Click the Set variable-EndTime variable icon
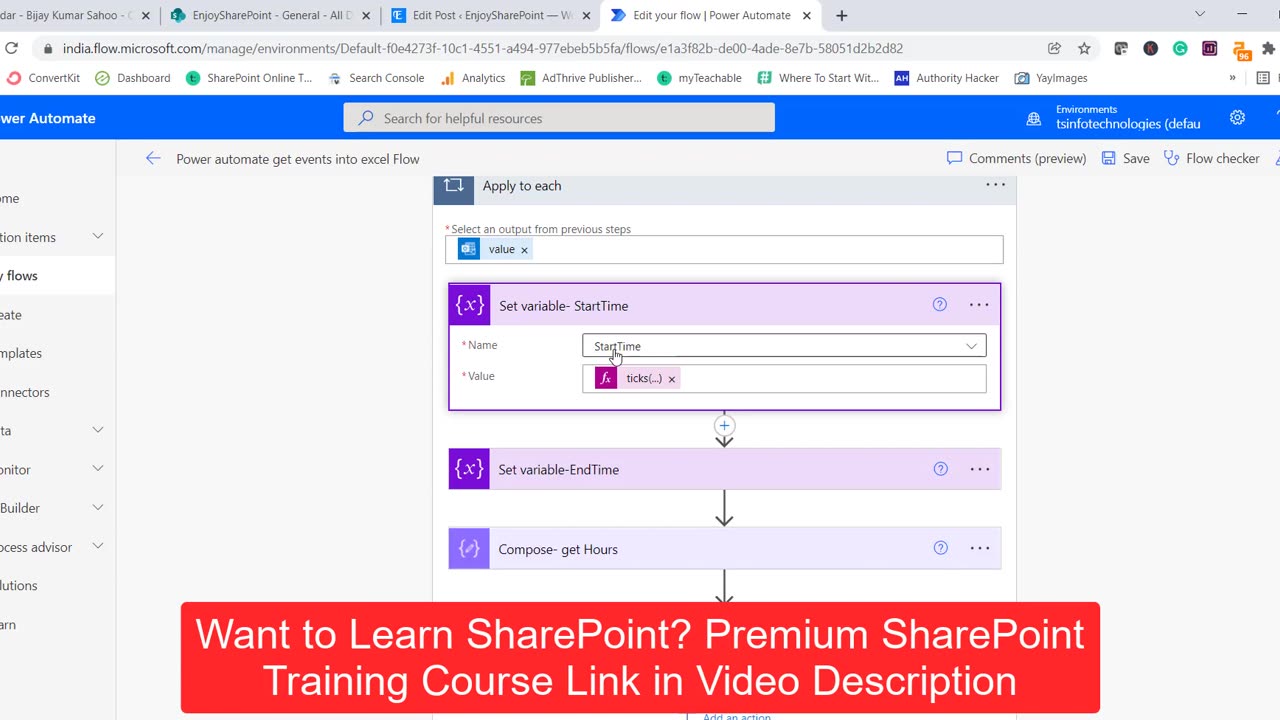The height and width of the screenshot is (720, 1280). click(469, 469)
